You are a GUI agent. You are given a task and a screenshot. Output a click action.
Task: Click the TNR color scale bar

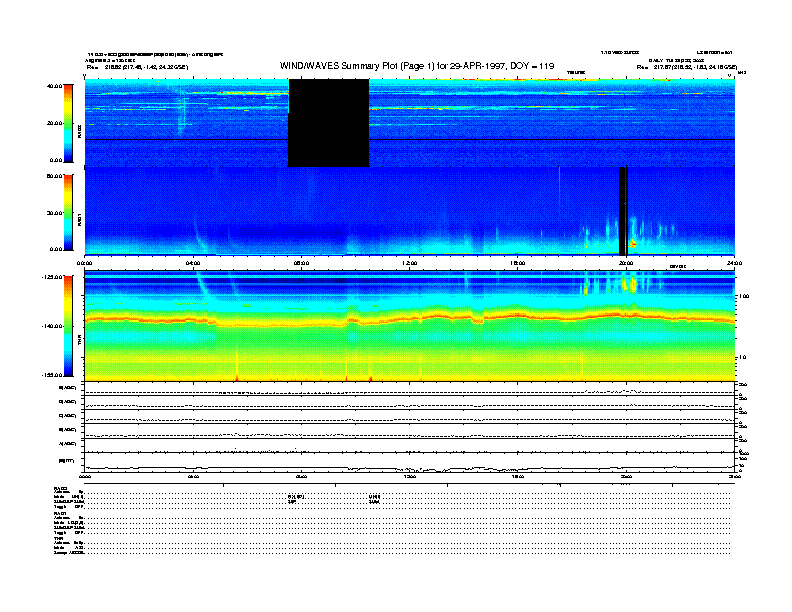68,326
